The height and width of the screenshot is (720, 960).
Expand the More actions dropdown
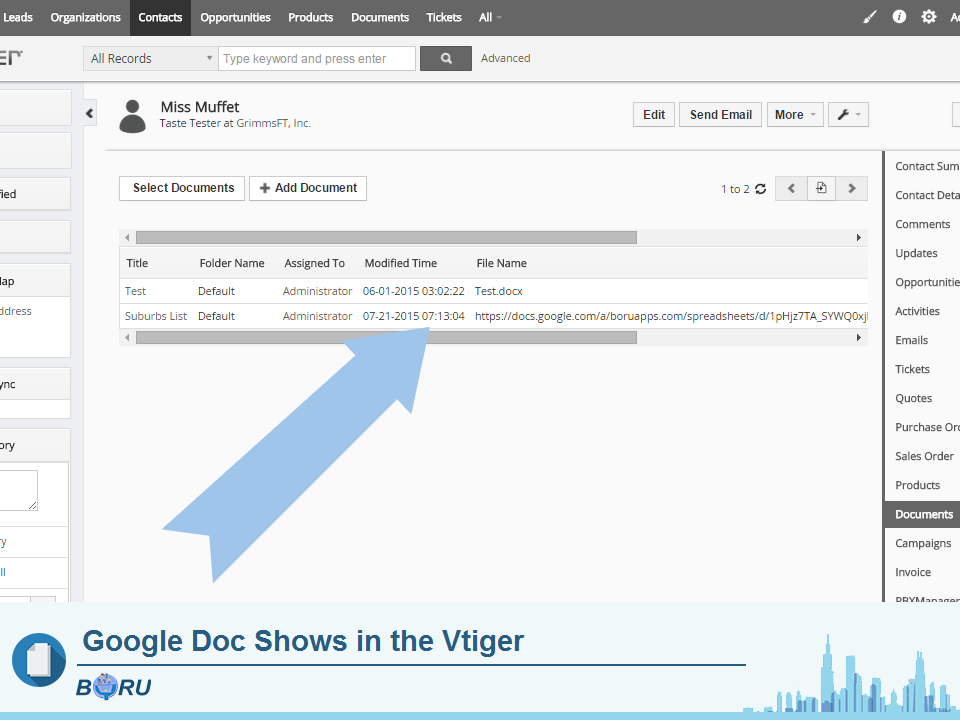click(x=795, y=114)
